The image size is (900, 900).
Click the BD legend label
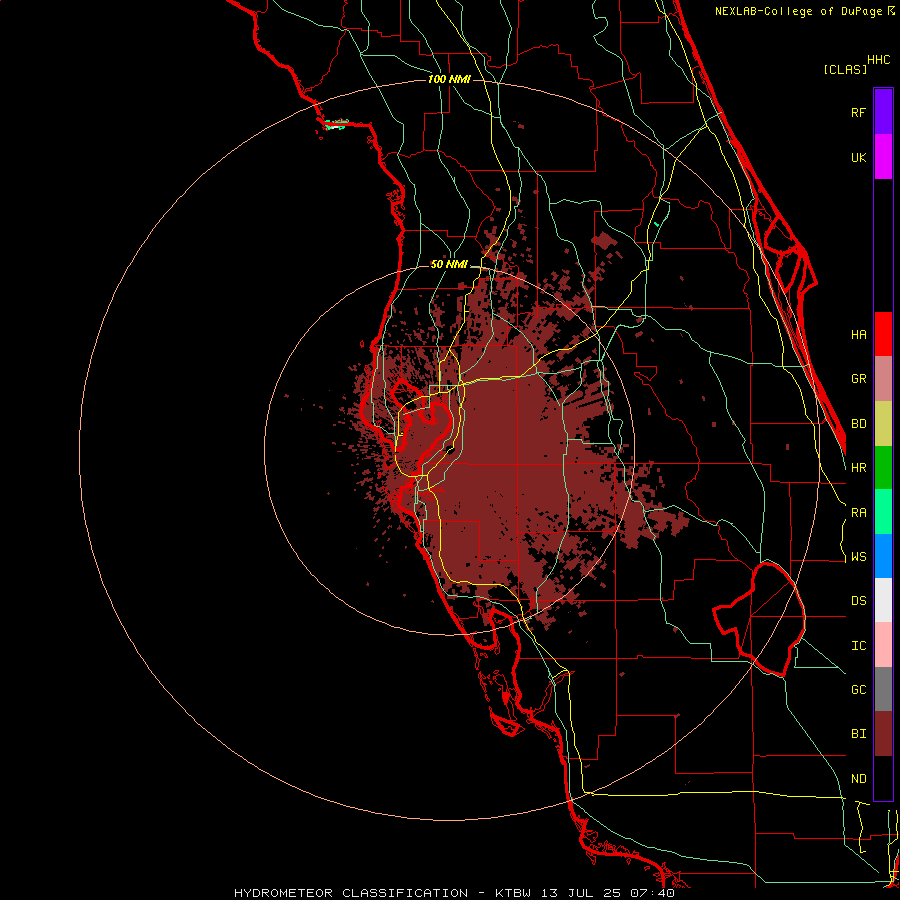coord(858,424)
